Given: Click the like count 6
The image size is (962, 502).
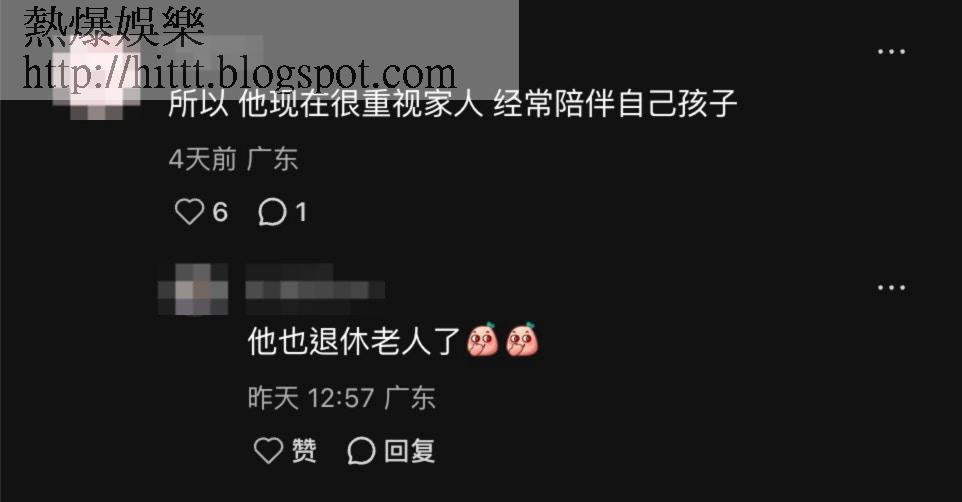Looking at the screenshot, I should (x=220, y=212).
